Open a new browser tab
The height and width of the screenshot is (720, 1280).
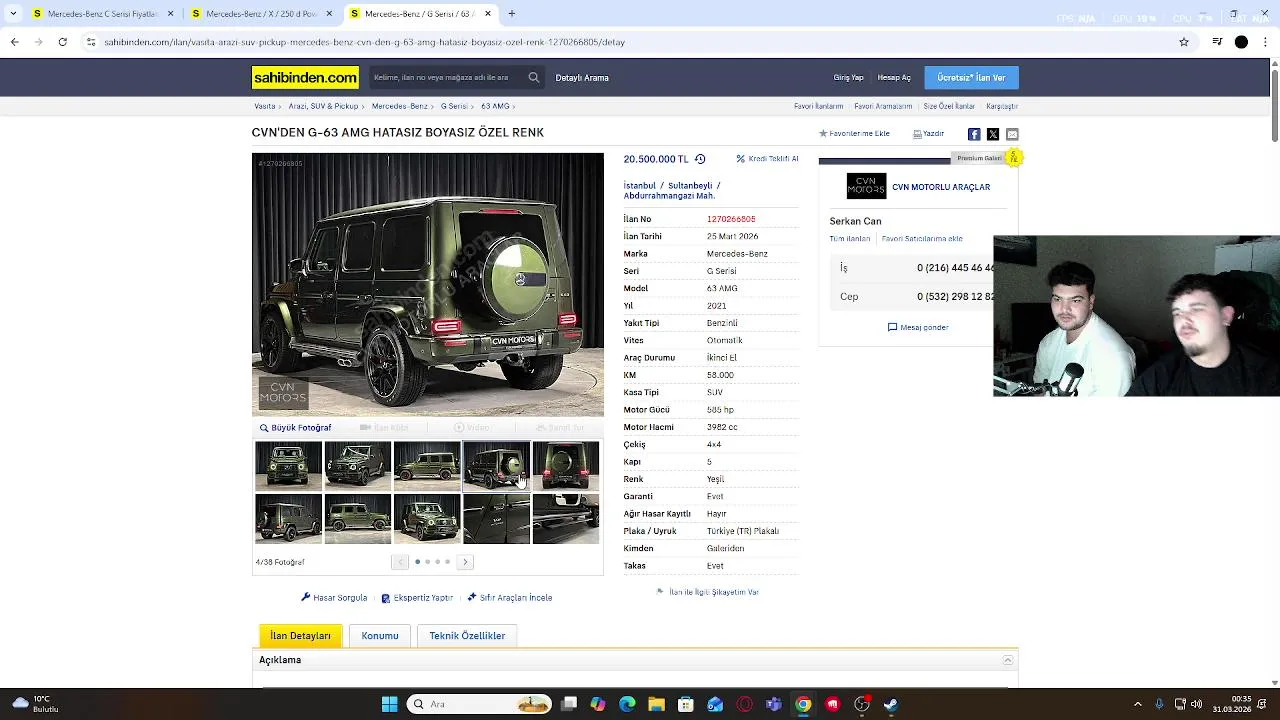[x=511, y=14]
